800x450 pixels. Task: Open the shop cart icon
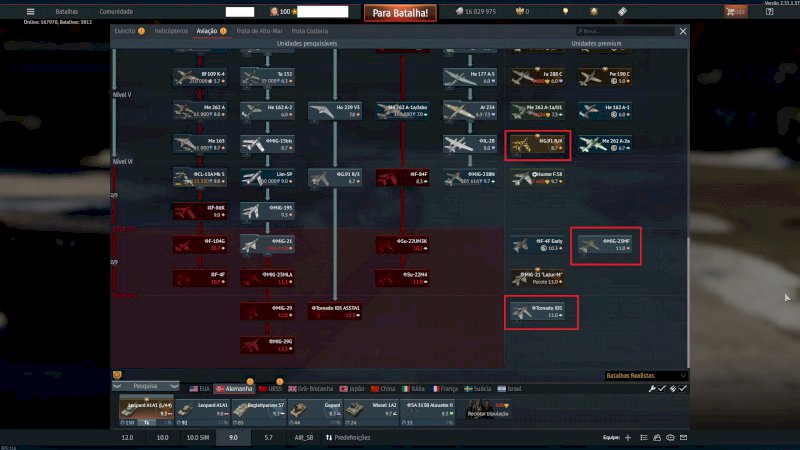(736, 11)
